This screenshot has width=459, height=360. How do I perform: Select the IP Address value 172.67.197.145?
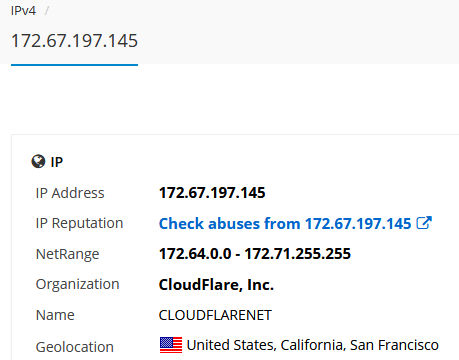(212, 193)
